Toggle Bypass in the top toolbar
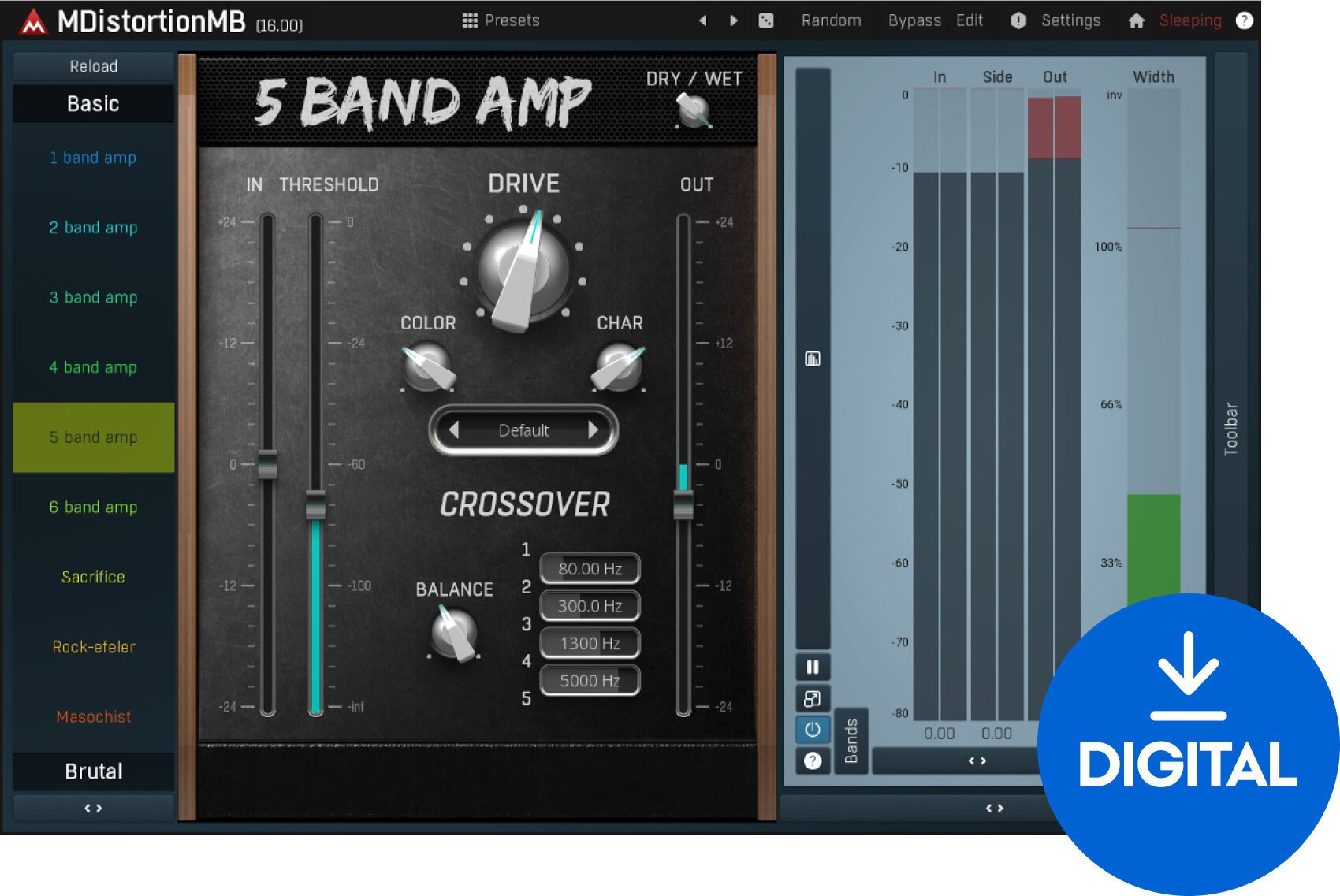1340x896 pixels. 914,20
